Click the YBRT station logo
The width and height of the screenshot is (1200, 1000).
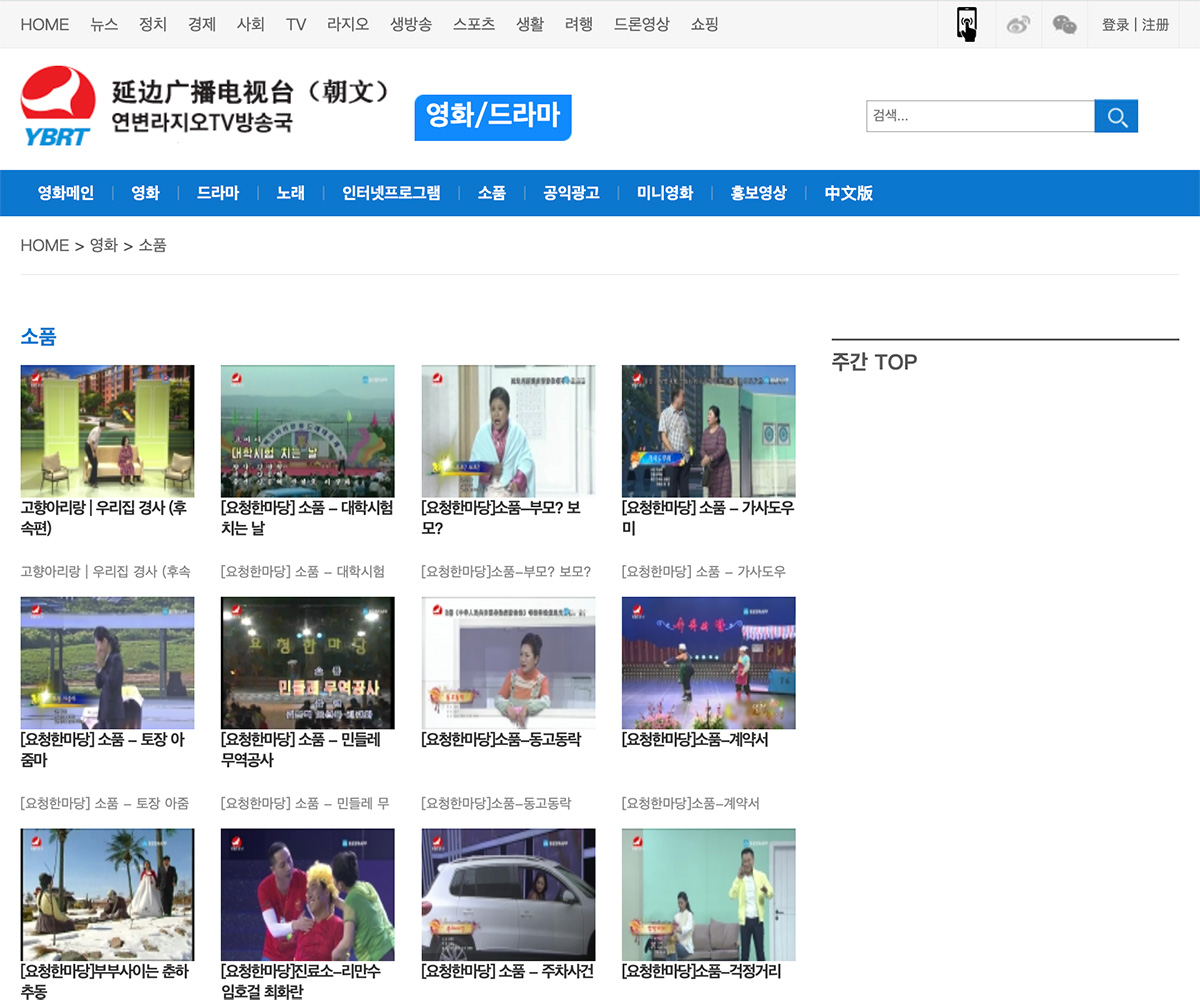tap(57, 105)
